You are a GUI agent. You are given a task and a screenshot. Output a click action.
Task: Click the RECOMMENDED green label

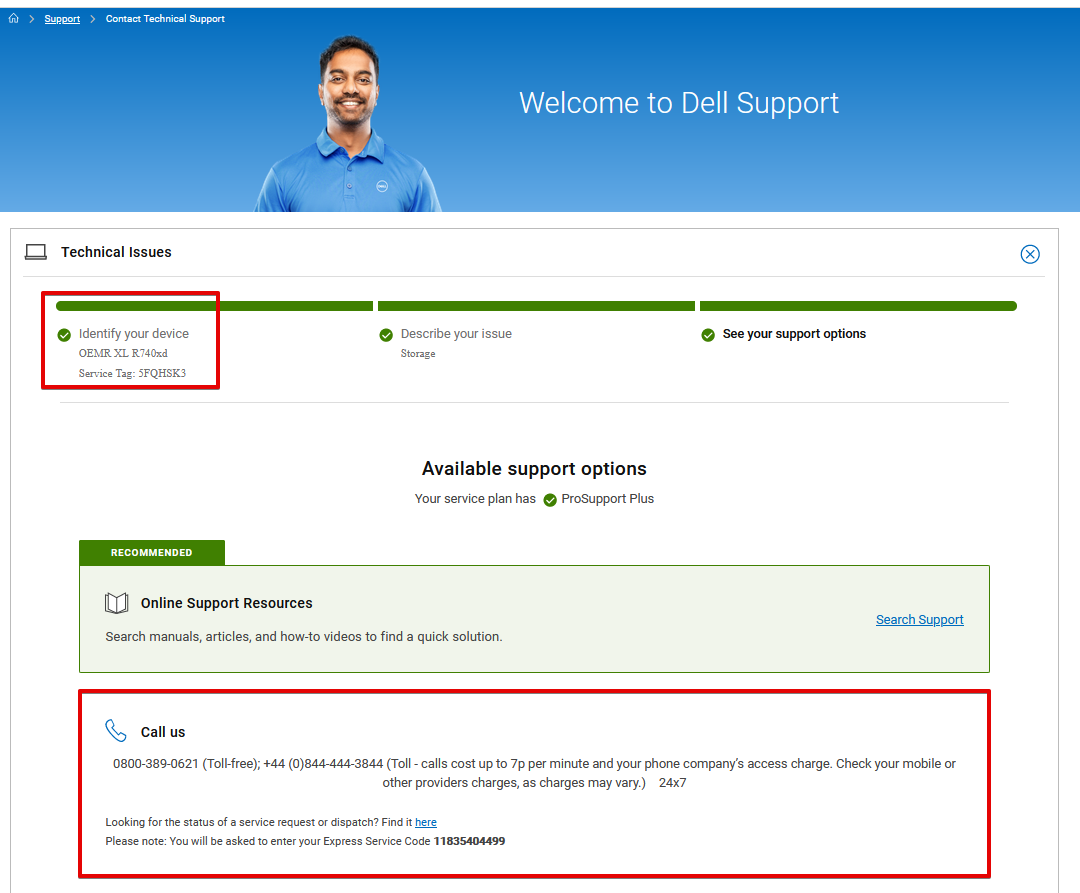pyautogui.click(x=152, y=553)
